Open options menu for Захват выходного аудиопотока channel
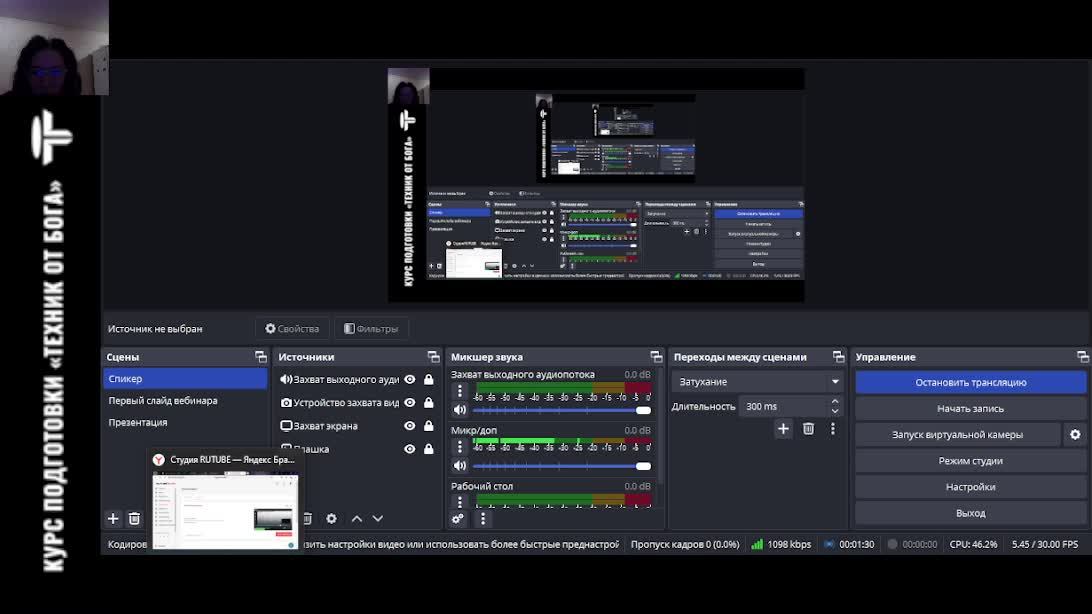Image resolution: width=1092 pixels, height=614 pixels. click(x=460, y=391)
